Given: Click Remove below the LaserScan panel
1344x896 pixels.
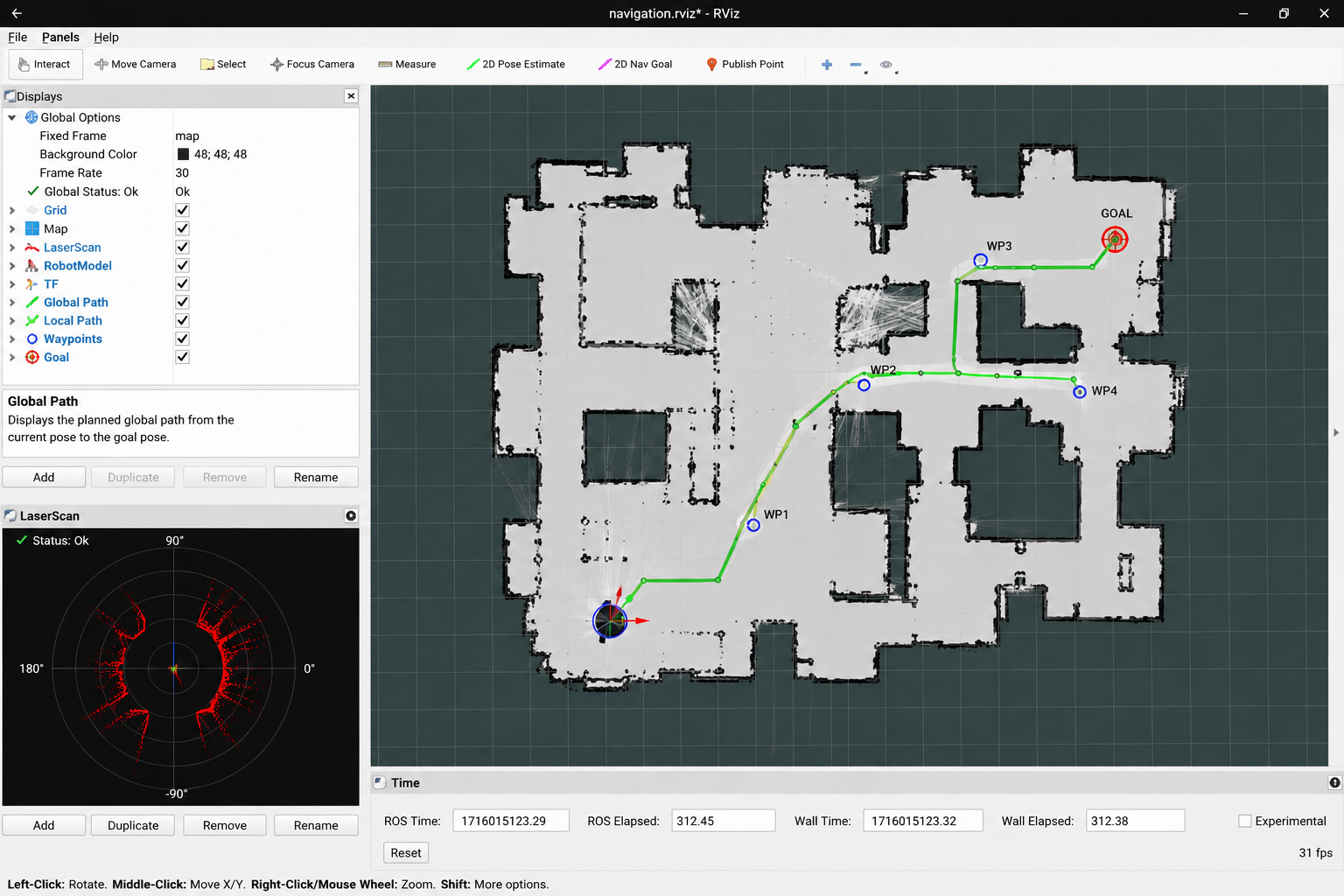Looking at the screenshot, I should pyautogui.click(x=225, y=825).
